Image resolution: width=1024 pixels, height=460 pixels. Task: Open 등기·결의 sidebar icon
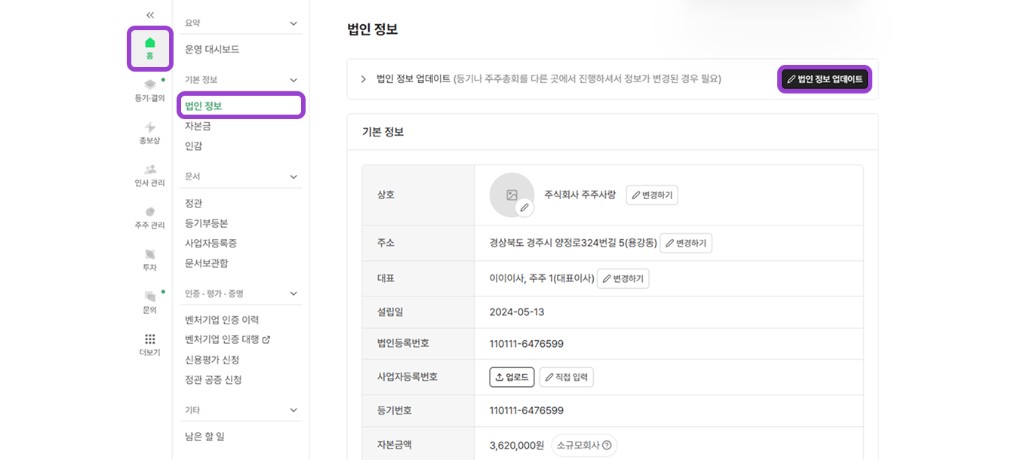tap(150, 90)
